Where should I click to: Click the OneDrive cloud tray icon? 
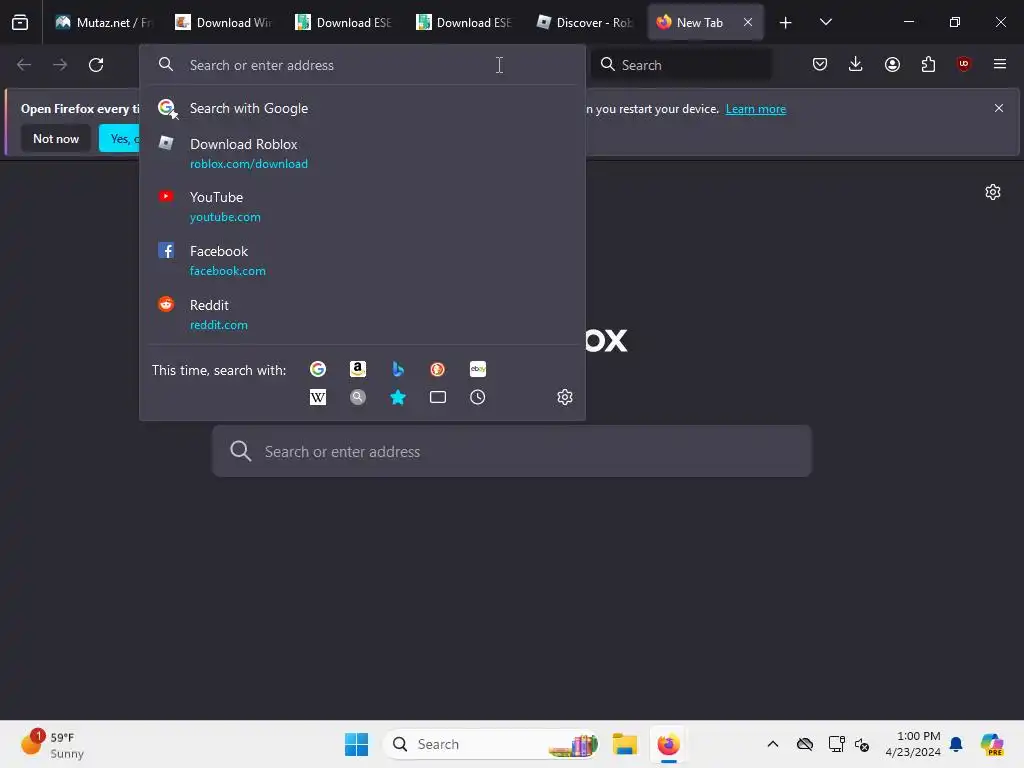coord(805,744)
